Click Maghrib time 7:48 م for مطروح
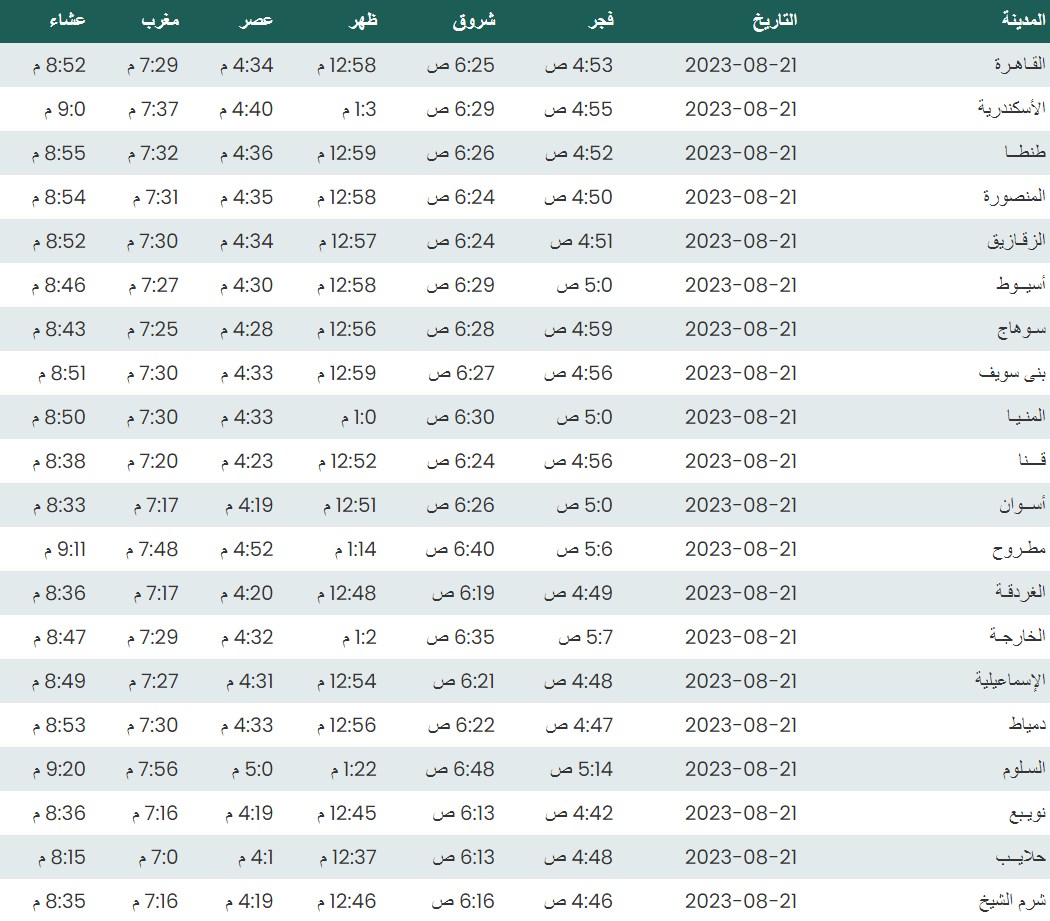Viewport: 1050px width, 921px height. pyautogui.click(x=153, y=549)
